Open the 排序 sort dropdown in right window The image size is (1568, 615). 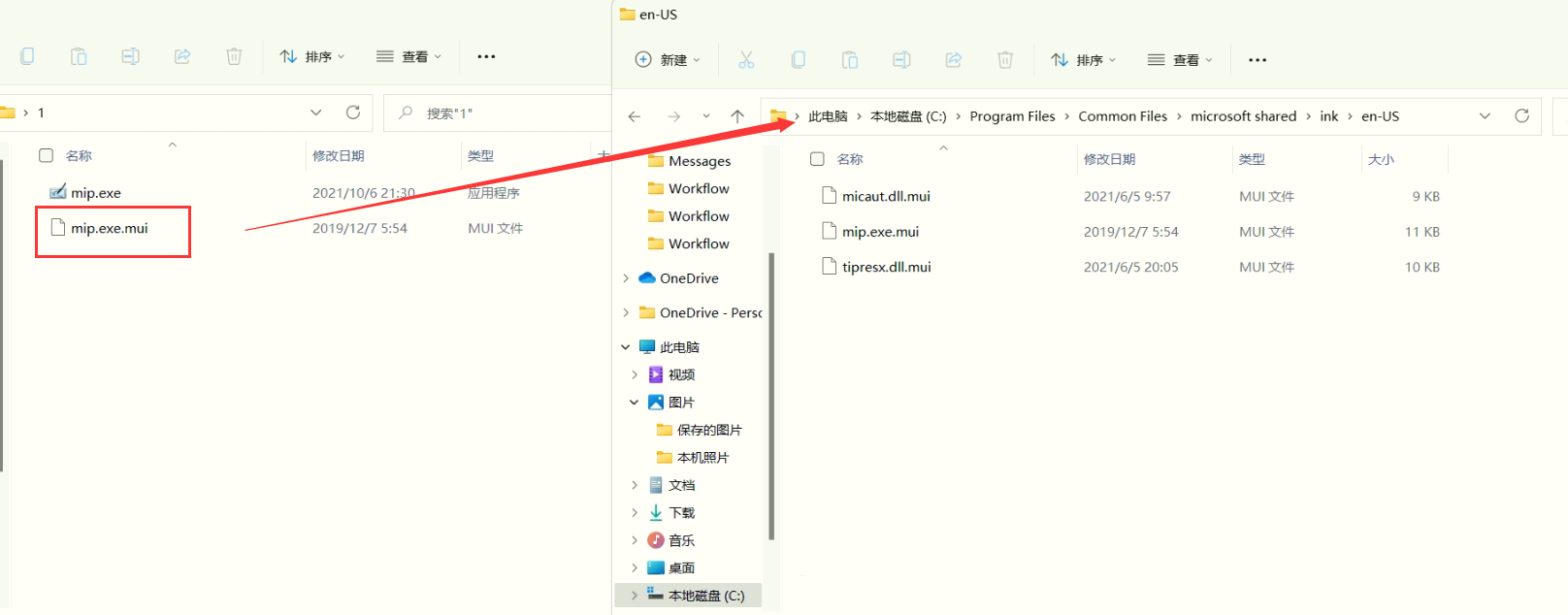1083,60
